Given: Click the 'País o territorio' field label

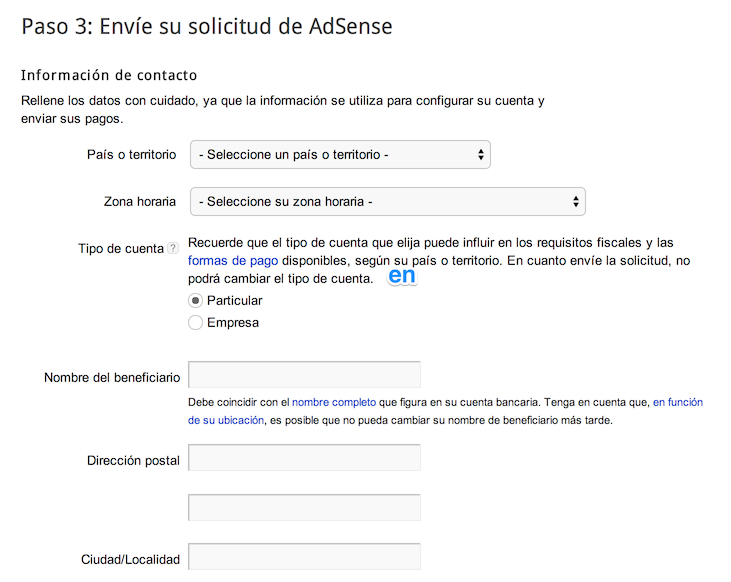Looking at the screenshot, I should (132, 155).
